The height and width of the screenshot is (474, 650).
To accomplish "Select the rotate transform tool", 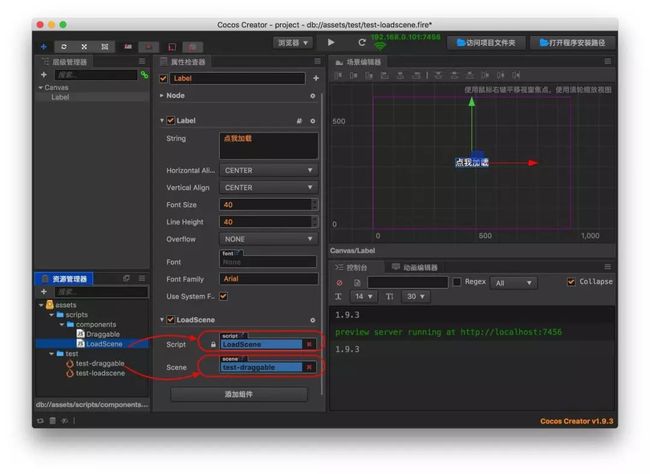I will (64, 46).
